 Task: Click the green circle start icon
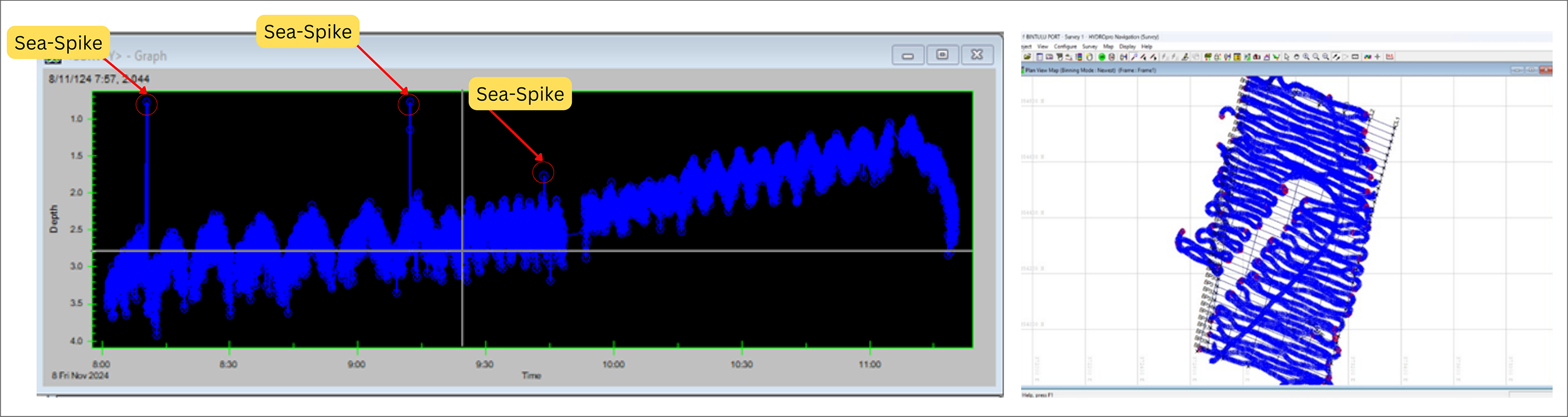pyautogui.click(x=1102, y=57)
